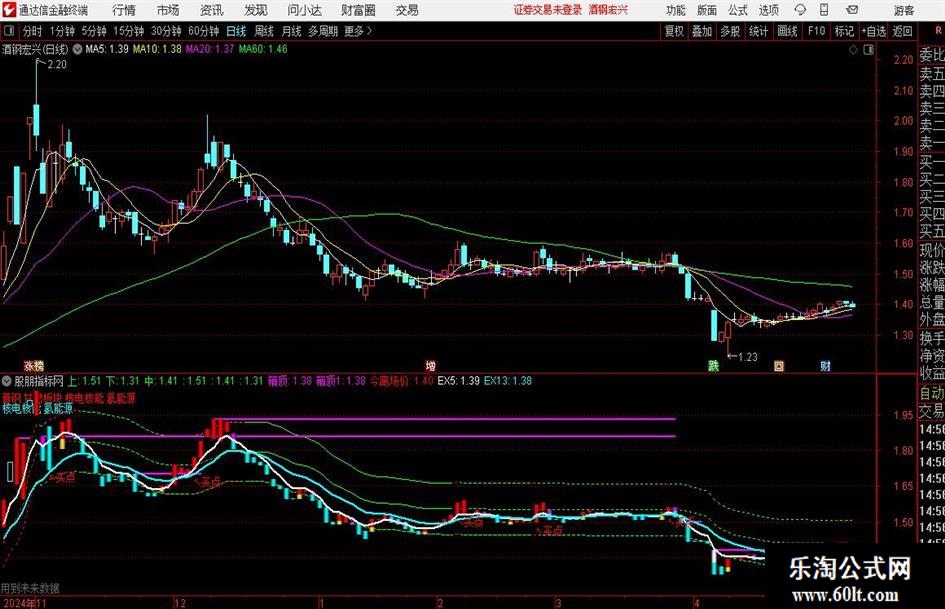Viewport: 945px width, 609px height.
Task: Click the 2.20 high price annotation
Action: point(57,65)
